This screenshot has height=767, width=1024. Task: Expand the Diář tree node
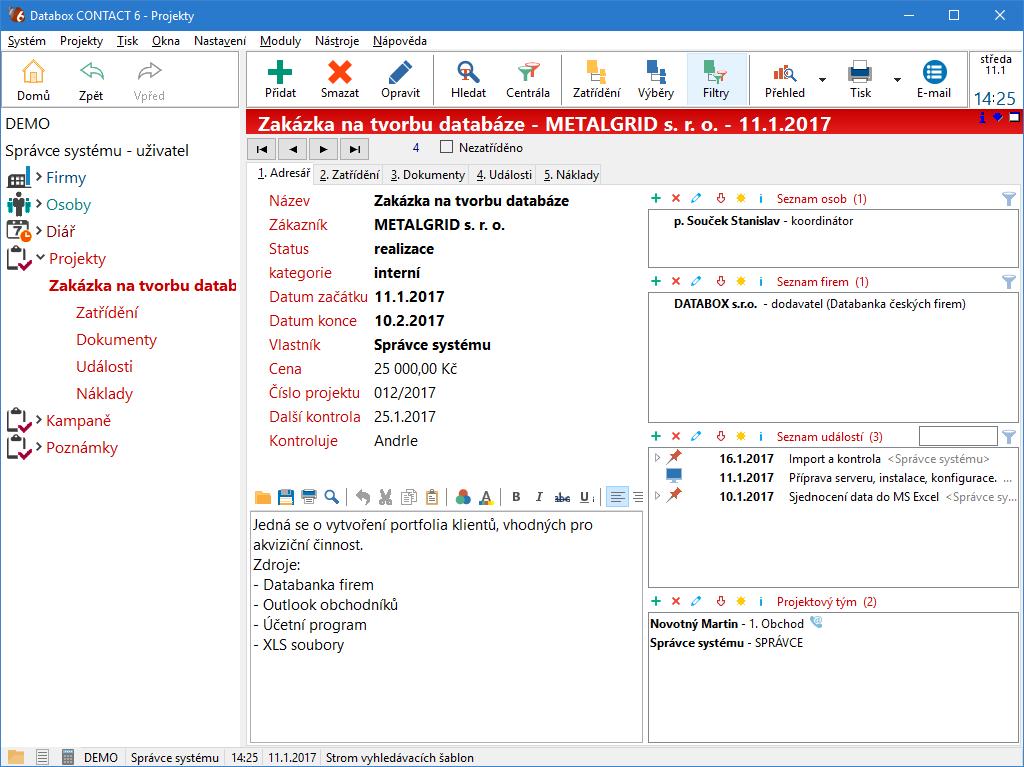pos(40,230)
